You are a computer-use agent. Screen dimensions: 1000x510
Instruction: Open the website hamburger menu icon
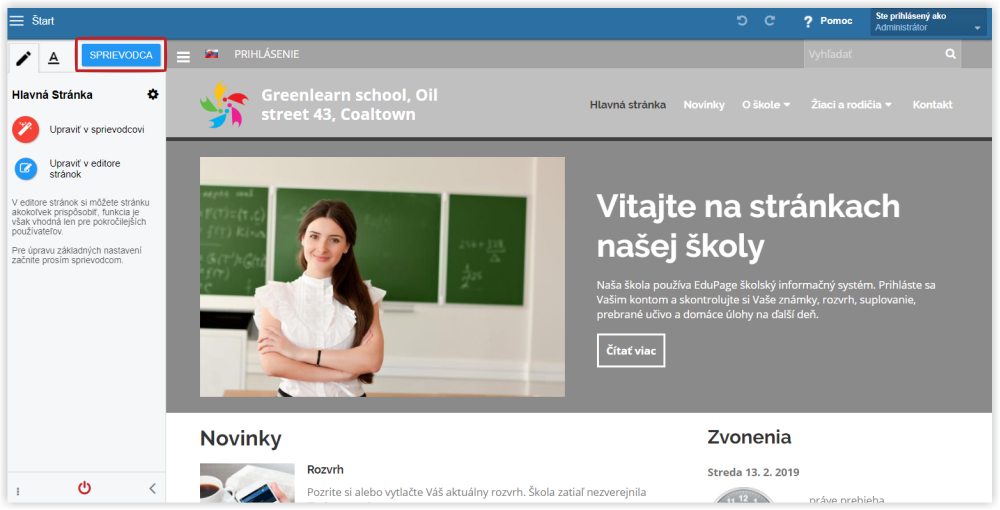coord(183,57)
